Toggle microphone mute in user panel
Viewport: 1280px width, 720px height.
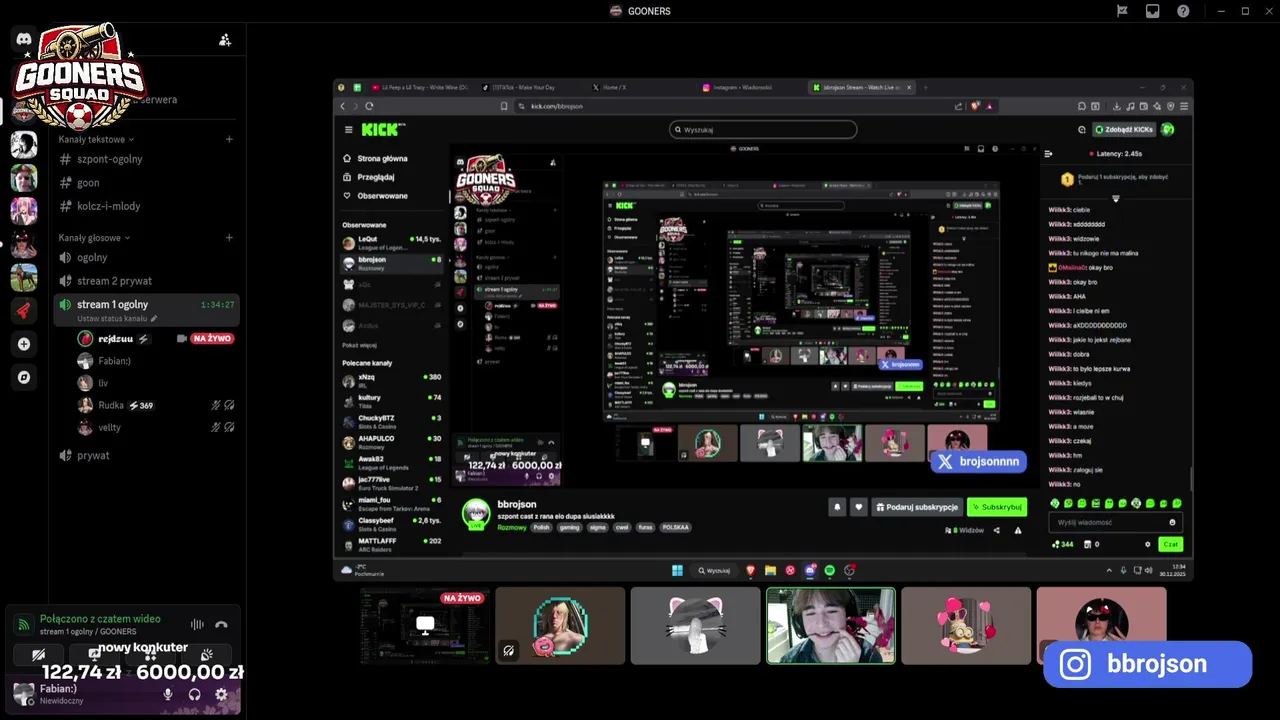click(168, 694)
